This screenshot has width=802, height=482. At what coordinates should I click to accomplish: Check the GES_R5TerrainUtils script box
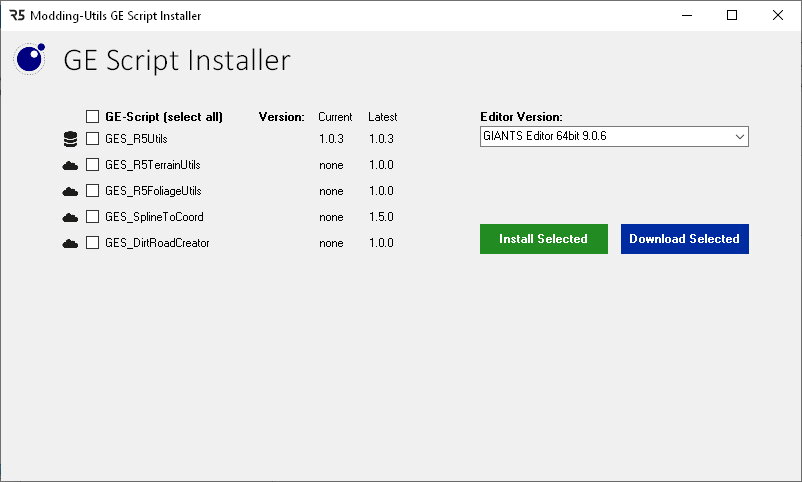[x=93, y=165]
